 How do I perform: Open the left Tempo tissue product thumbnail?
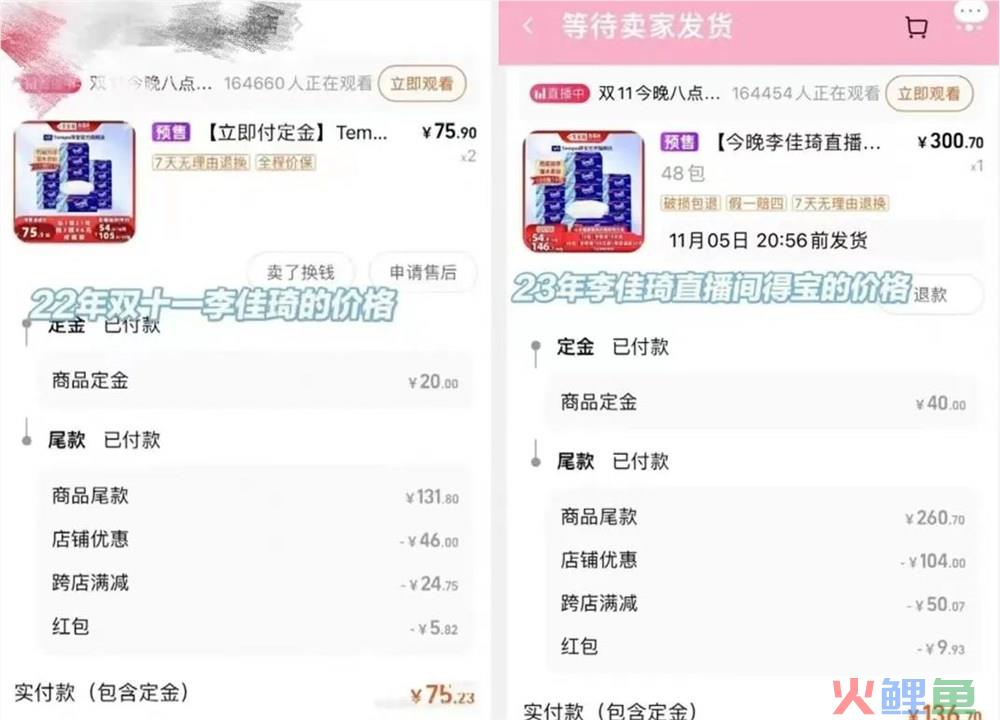click(x=75, y=182)
